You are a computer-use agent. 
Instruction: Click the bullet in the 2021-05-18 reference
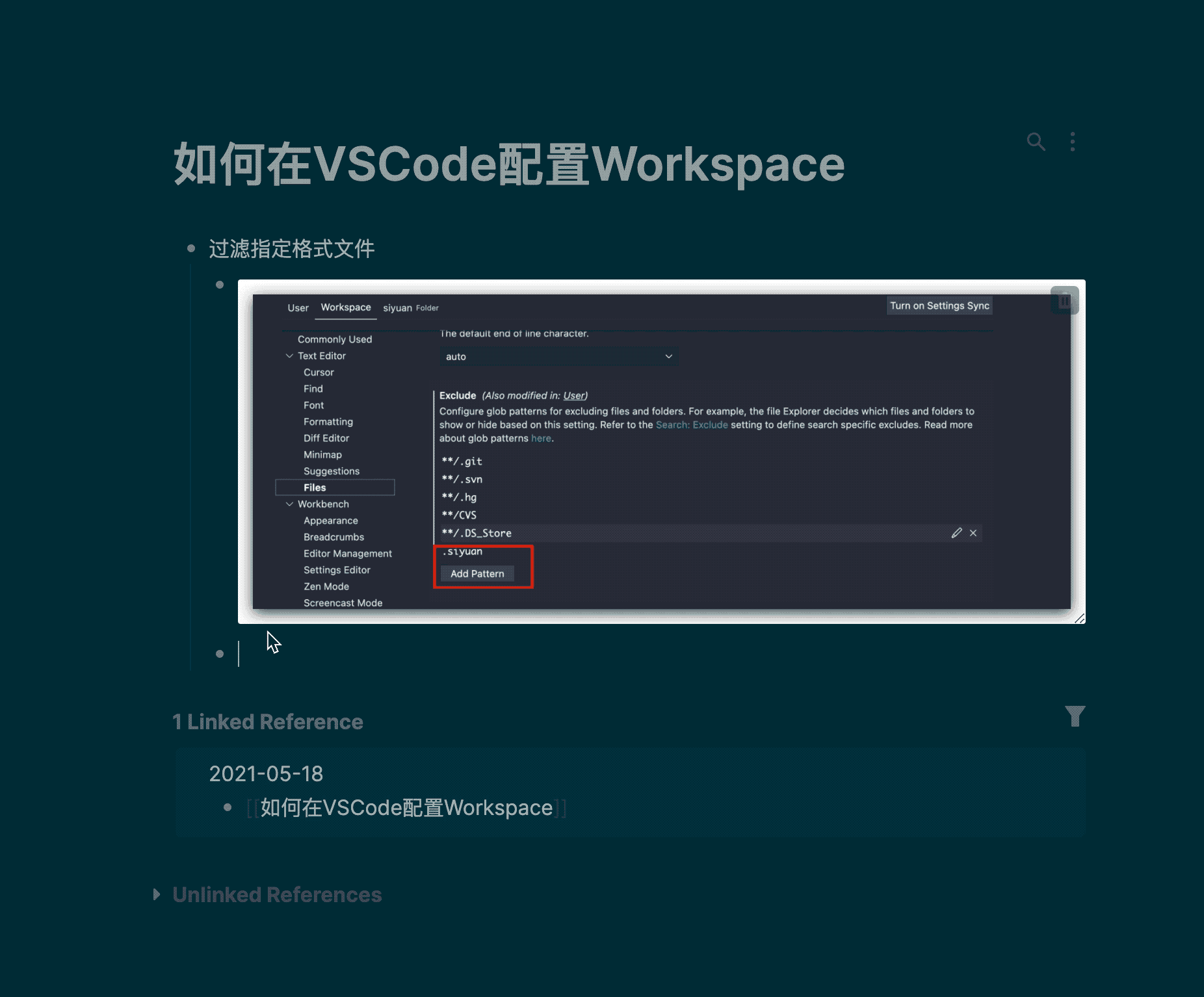pos(228,808)
